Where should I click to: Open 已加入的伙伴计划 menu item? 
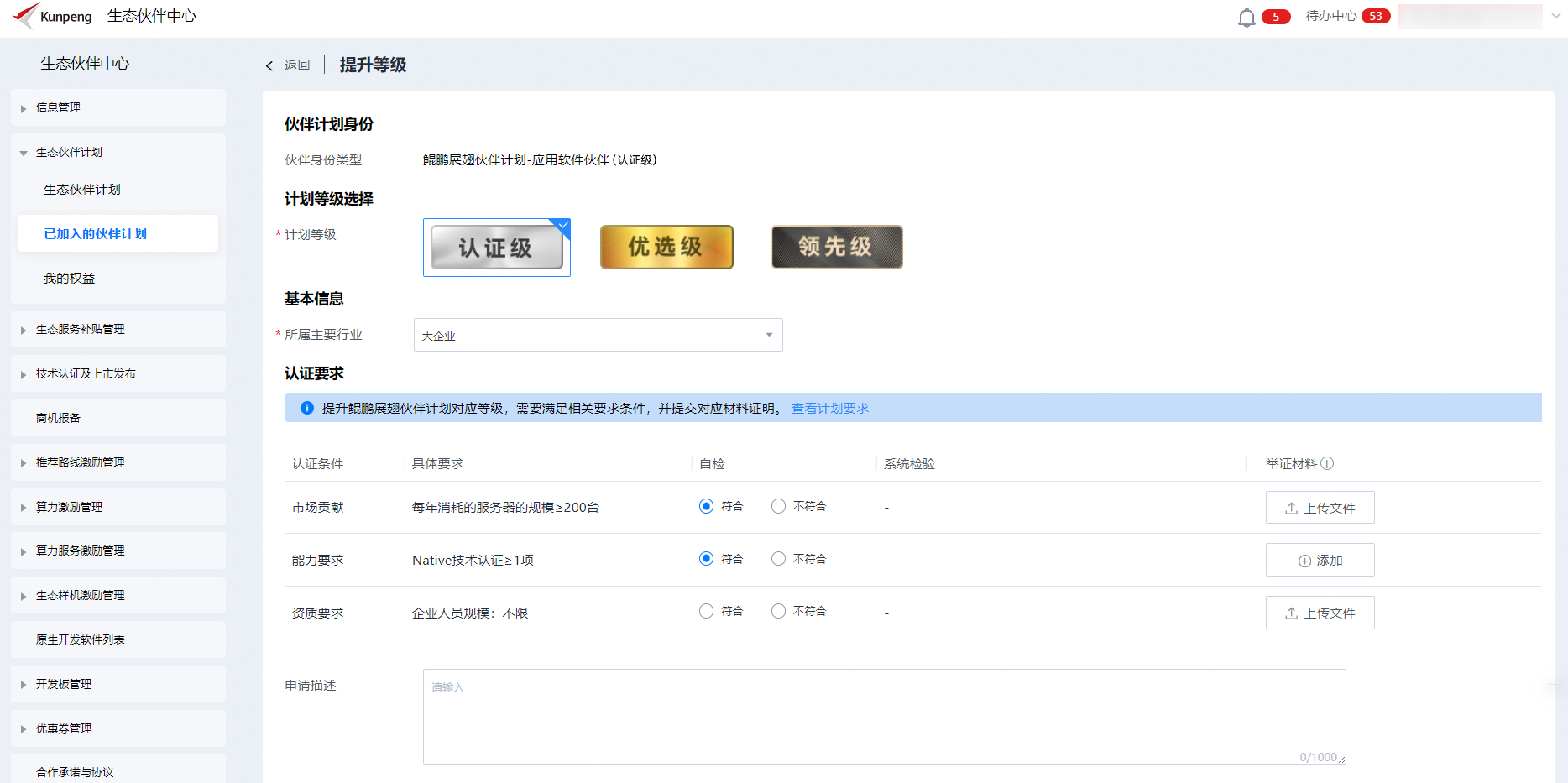coord(118,233)
